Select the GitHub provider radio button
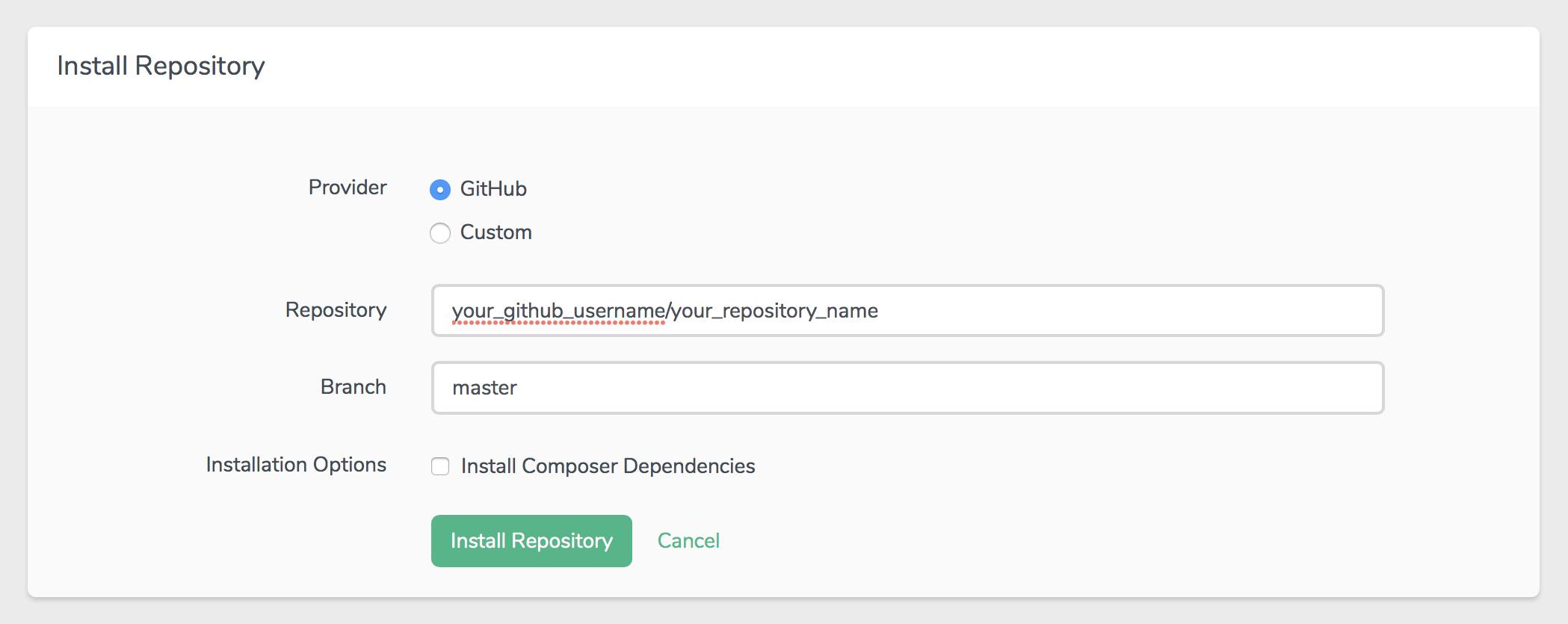This screenshot has height=624, width=1568. pos(439,189)
